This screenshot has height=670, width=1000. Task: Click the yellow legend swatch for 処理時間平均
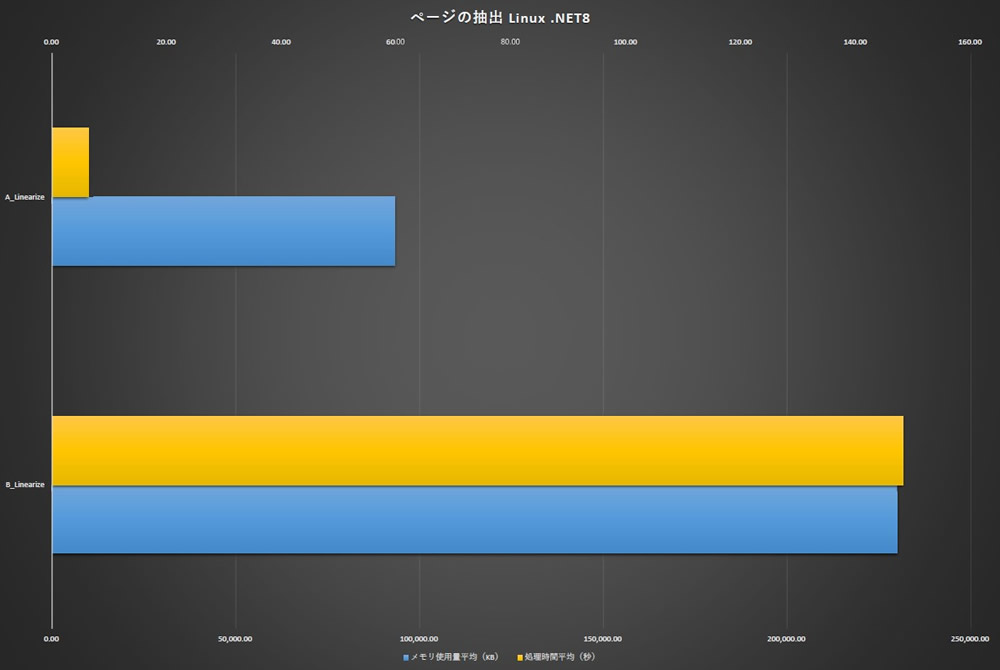(520, 658)
